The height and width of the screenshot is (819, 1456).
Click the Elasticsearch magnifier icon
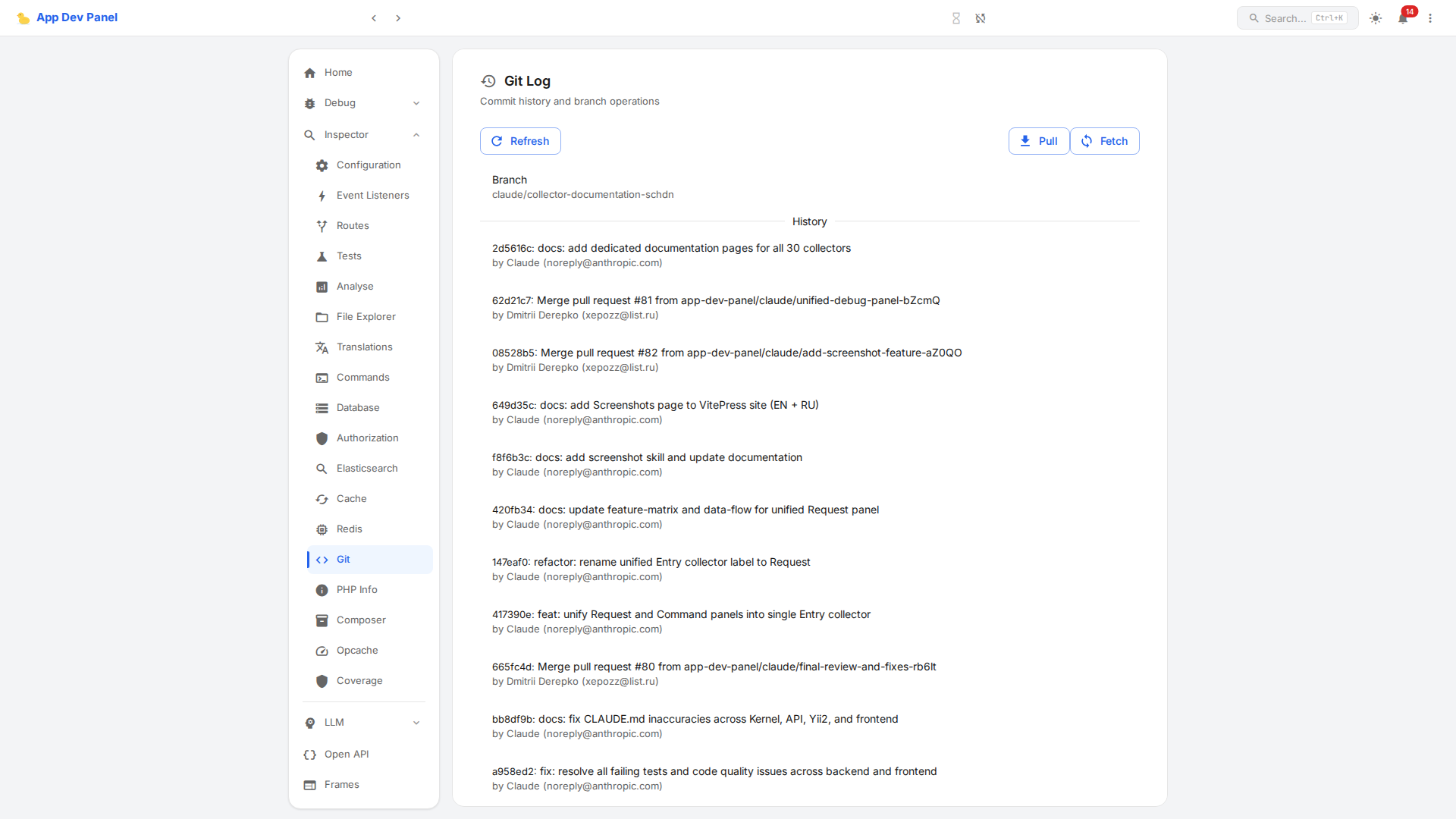322,469
